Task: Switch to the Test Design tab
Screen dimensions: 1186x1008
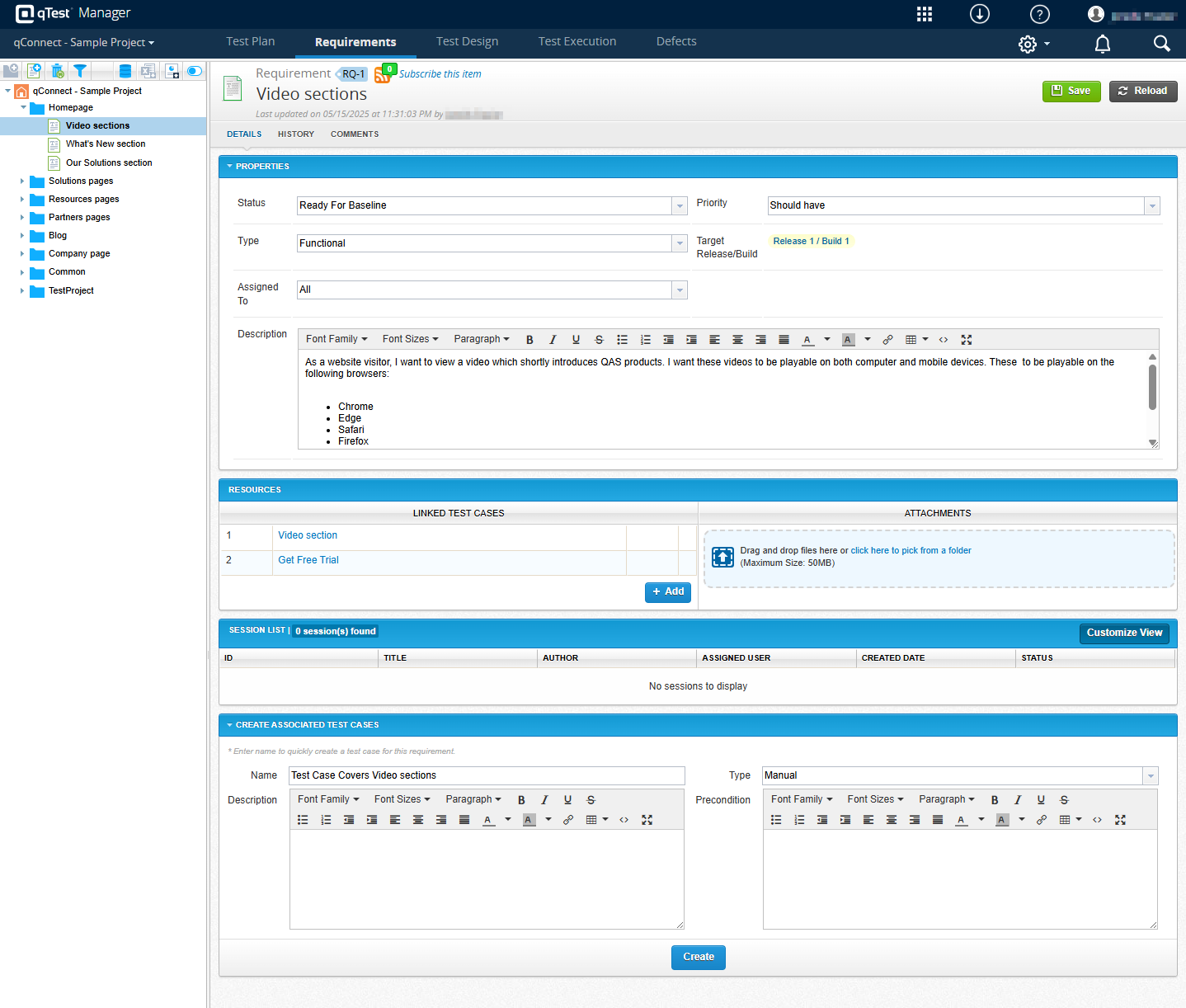Action: click(x=467, y=42)
